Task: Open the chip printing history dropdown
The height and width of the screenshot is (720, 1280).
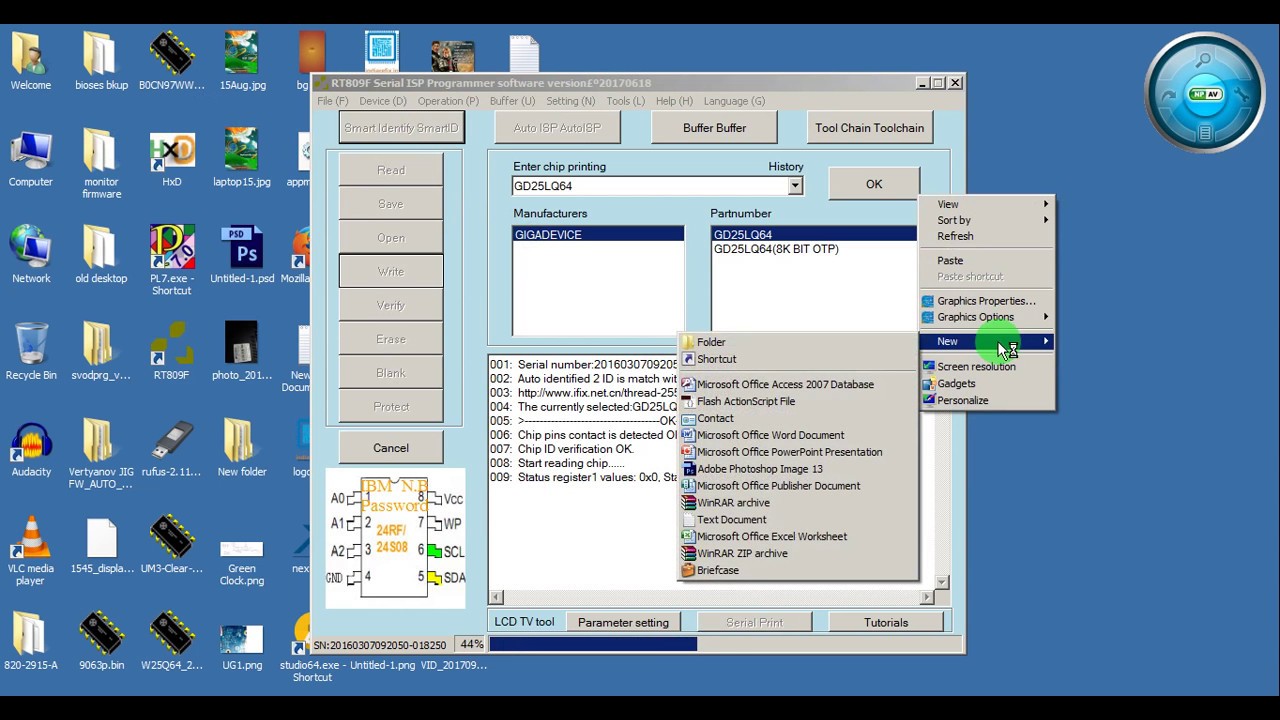Action: [794, 186]
